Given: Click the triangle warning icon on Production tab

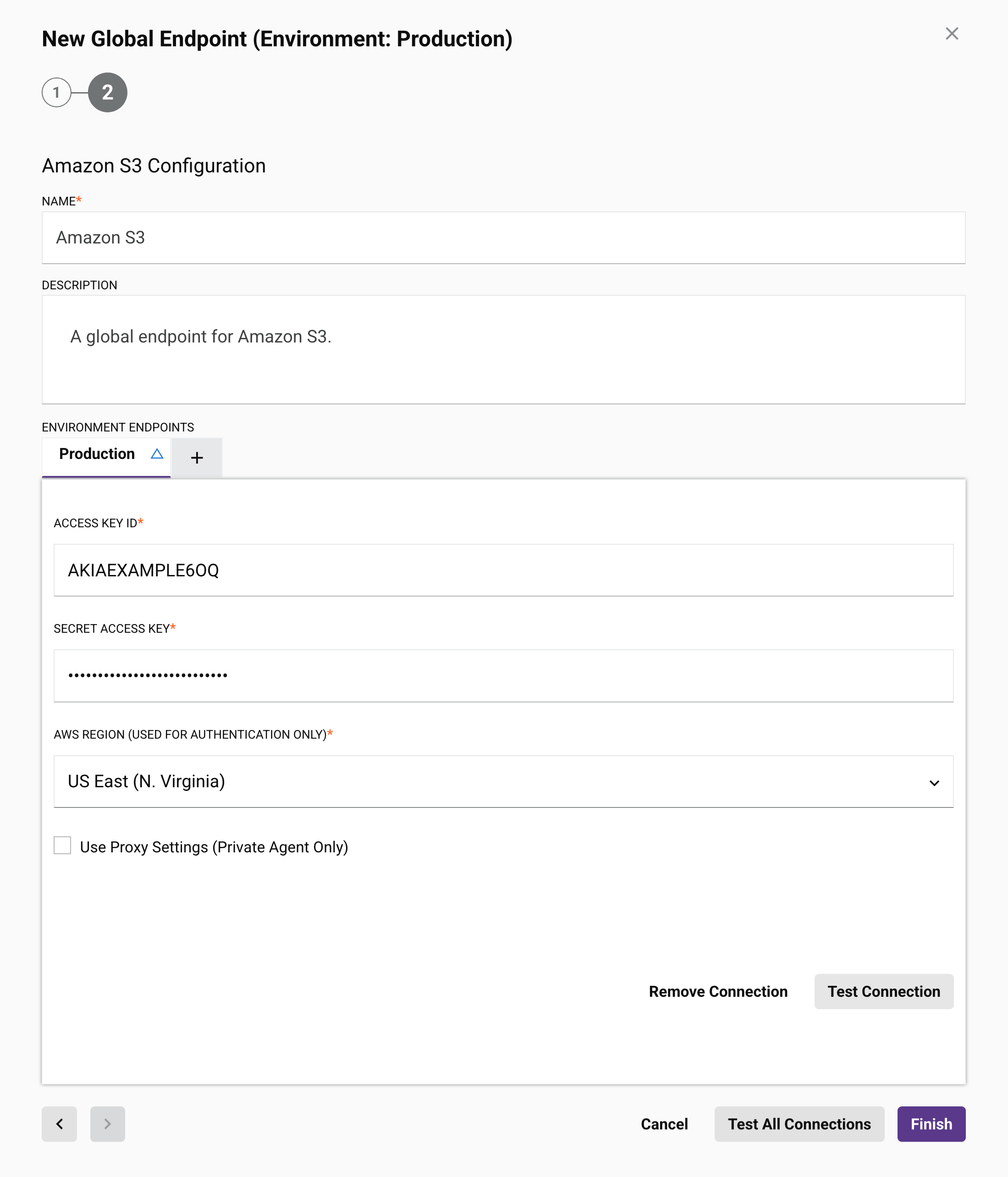Looking at the screenshot, I should point(157,454).
